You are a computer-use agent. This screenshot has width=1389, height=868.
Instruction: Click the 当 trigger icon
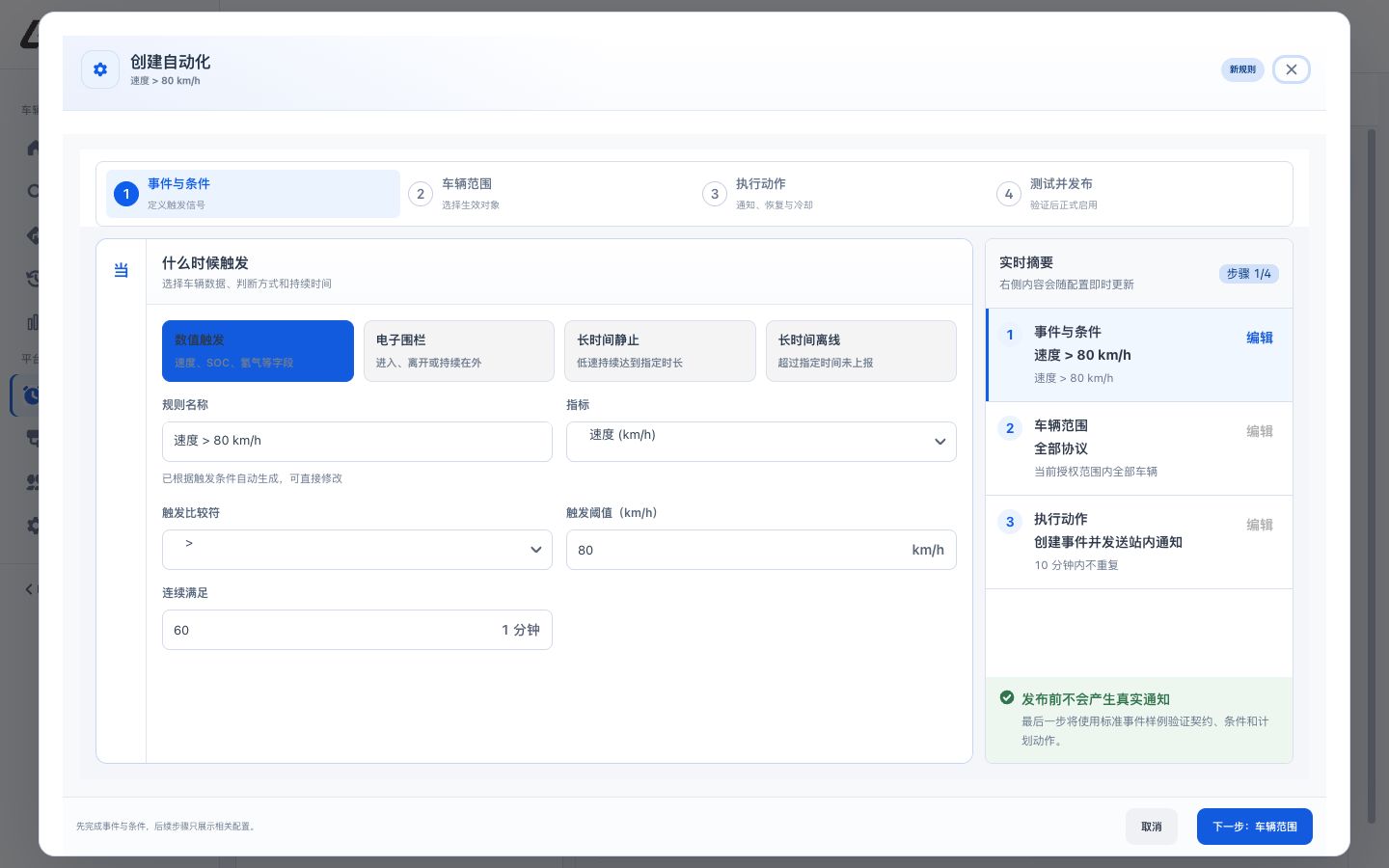122,270
